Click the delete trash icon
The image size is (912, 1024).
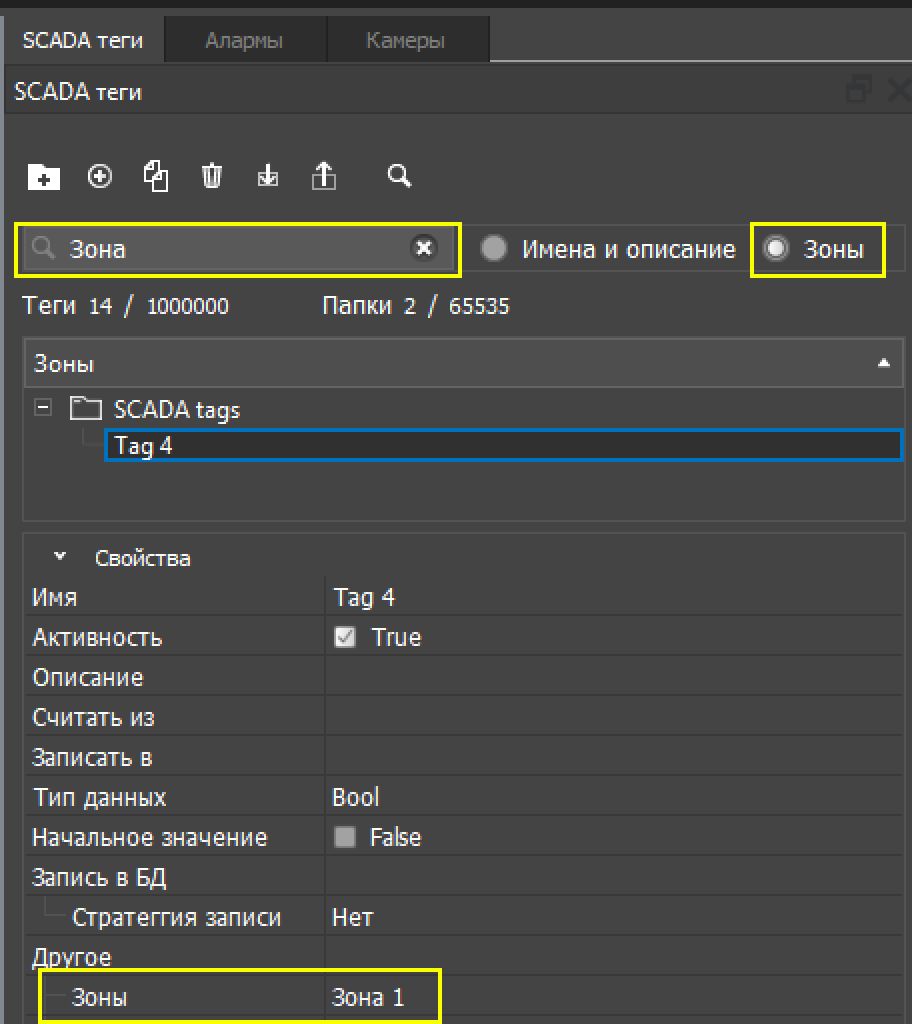click(212, 176)
